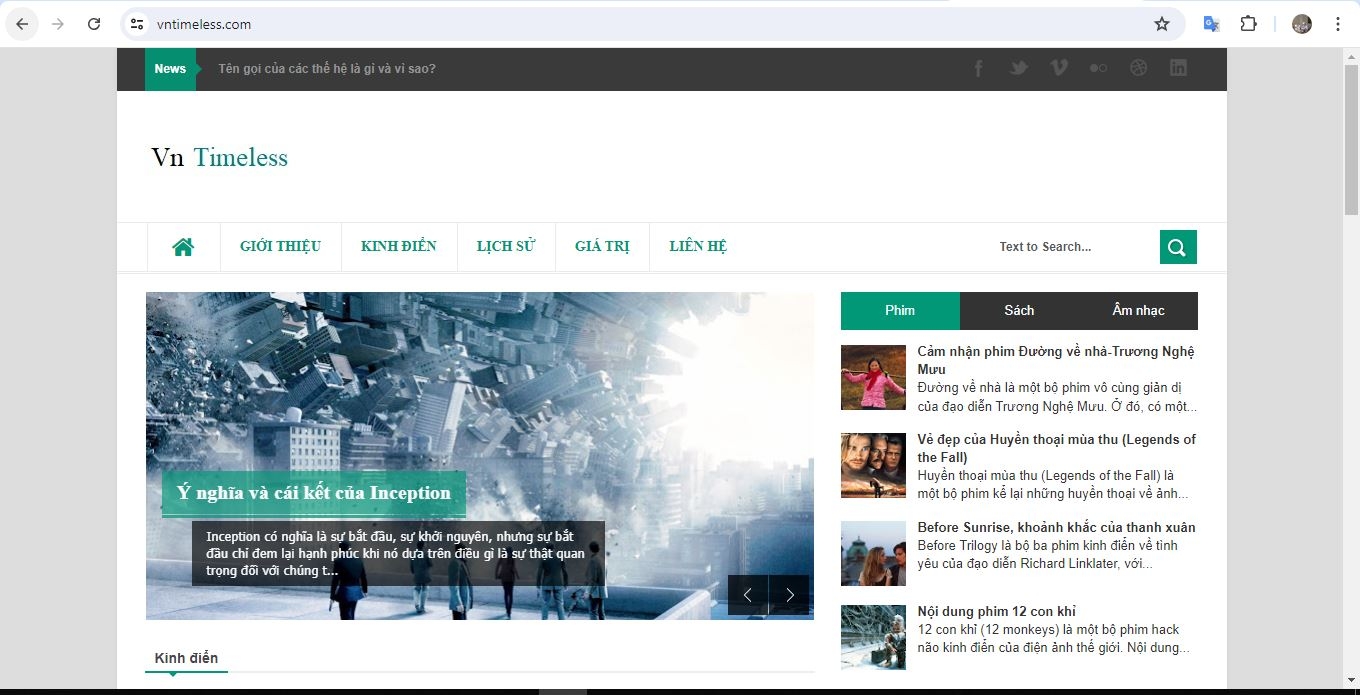This screenshot has width=1360, height=695.
Task: Go back with the browser back arrow
Action: (x=22, y=24)
